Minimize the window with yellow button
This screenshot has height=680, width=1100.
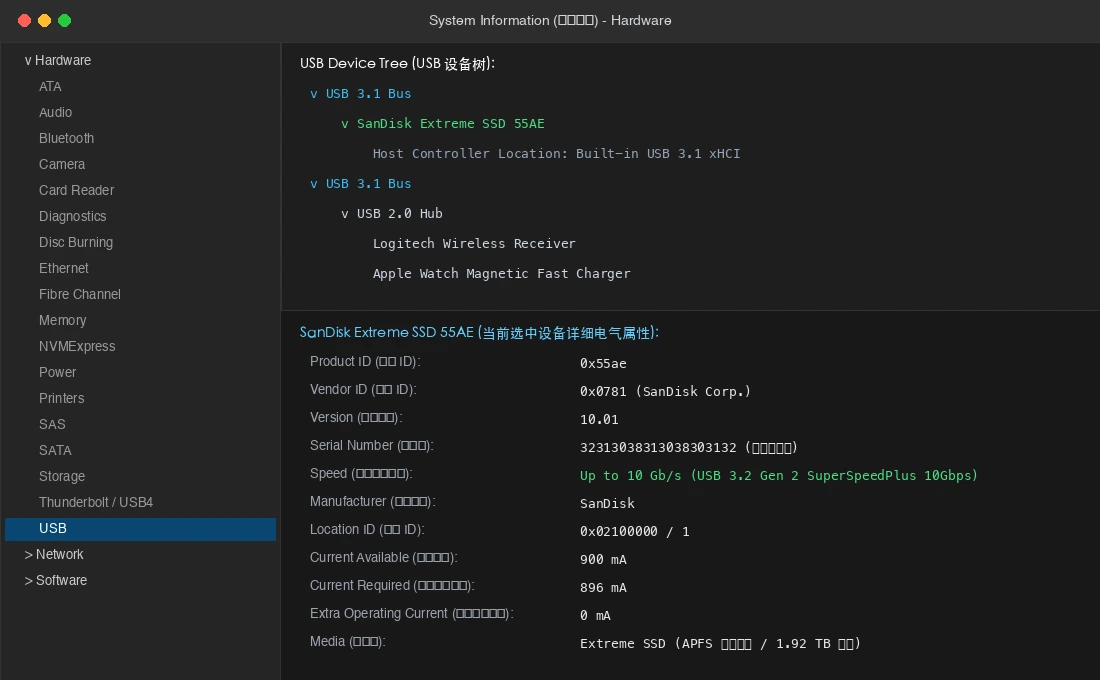tap(45, 20)
